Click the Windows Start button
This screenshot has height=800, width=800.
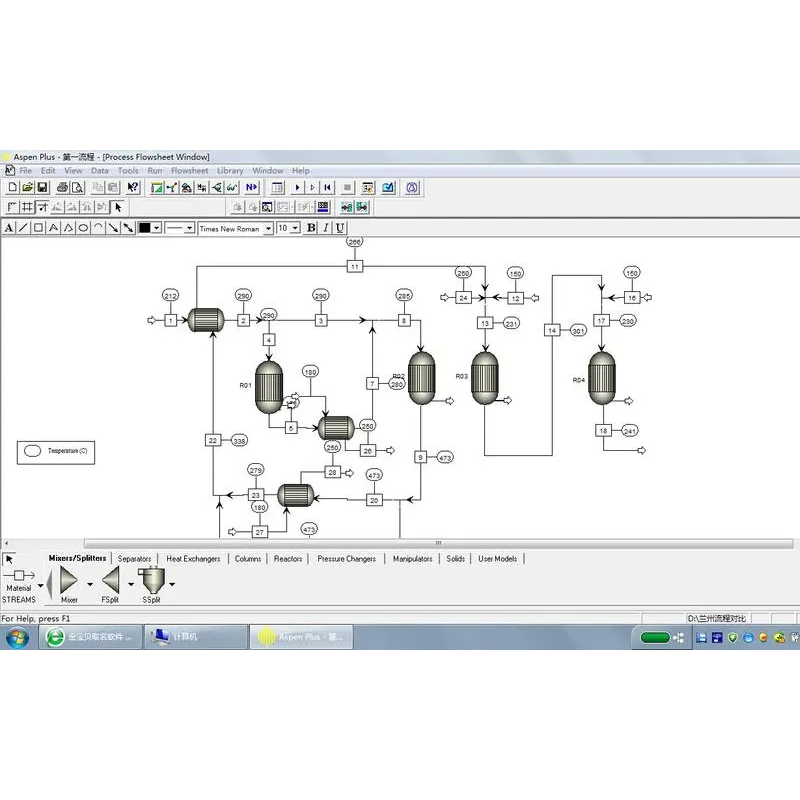click(17, 637)
